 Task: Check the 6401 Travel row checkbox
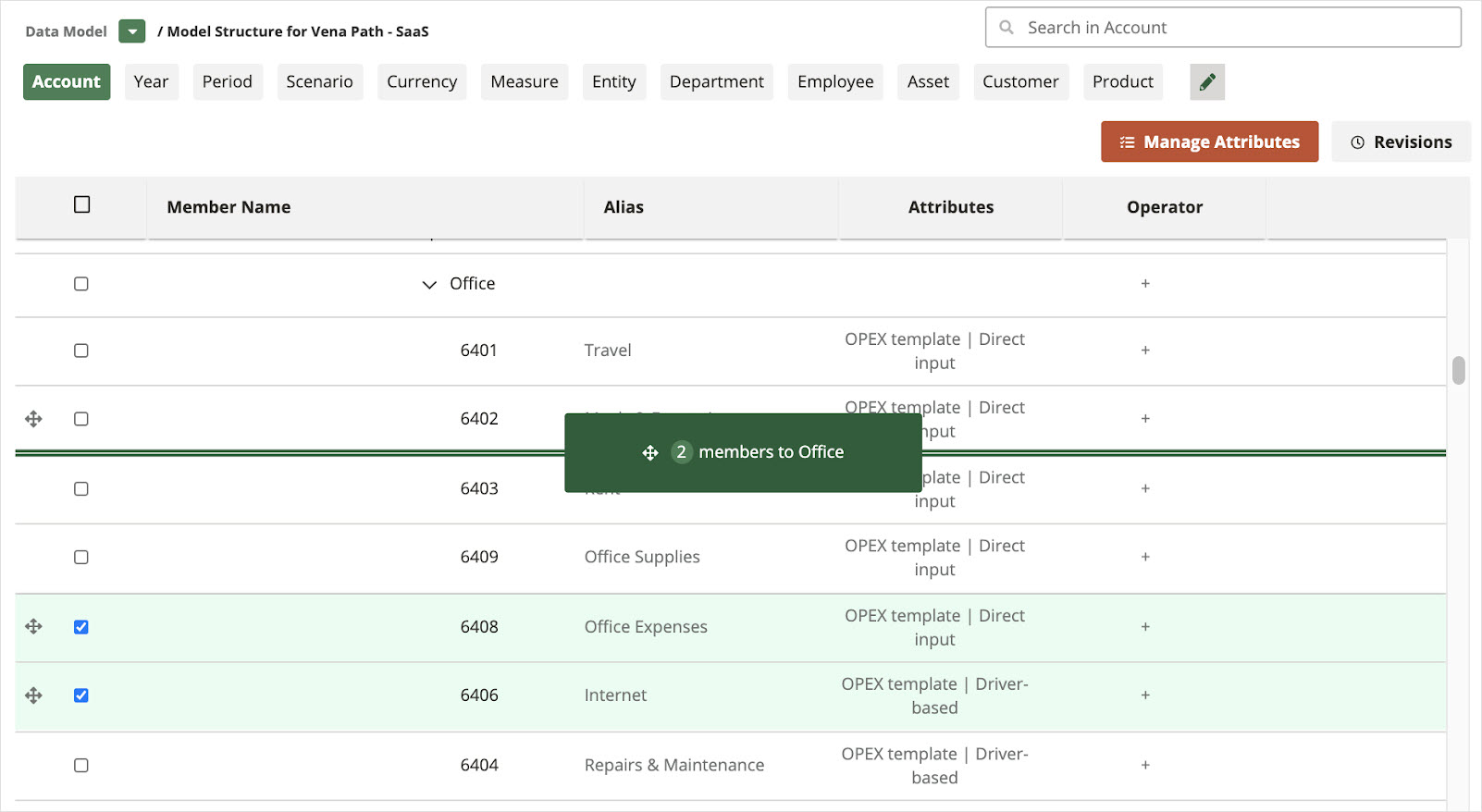[x=81, y=351]
